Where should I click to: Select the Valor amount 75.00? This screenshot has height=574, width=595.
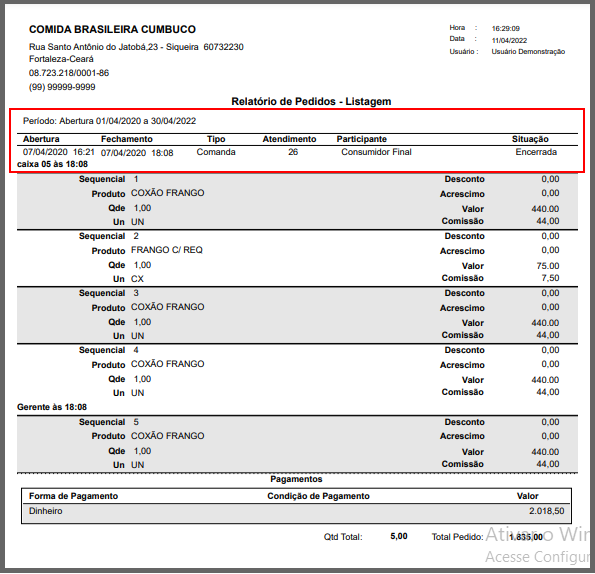click(548, 266)
